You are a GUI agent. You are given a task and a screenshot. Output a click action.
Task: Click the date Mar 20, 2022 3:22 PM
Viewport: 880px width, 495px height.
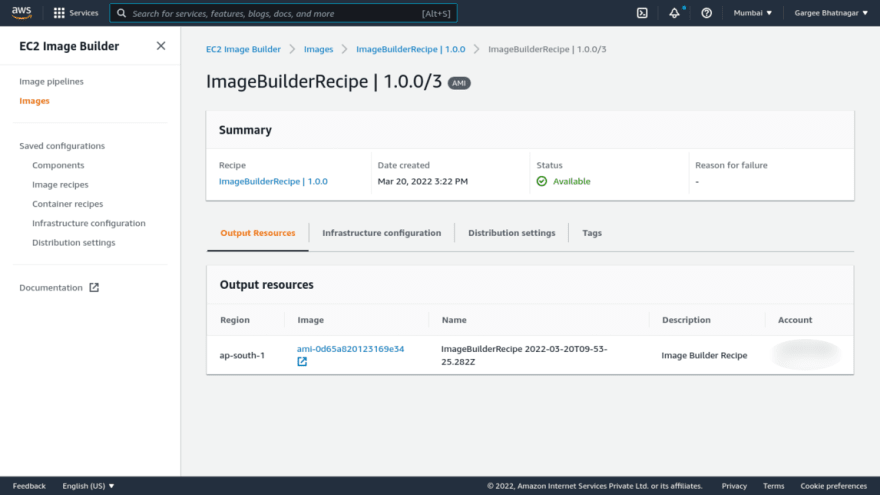[423, 181]
